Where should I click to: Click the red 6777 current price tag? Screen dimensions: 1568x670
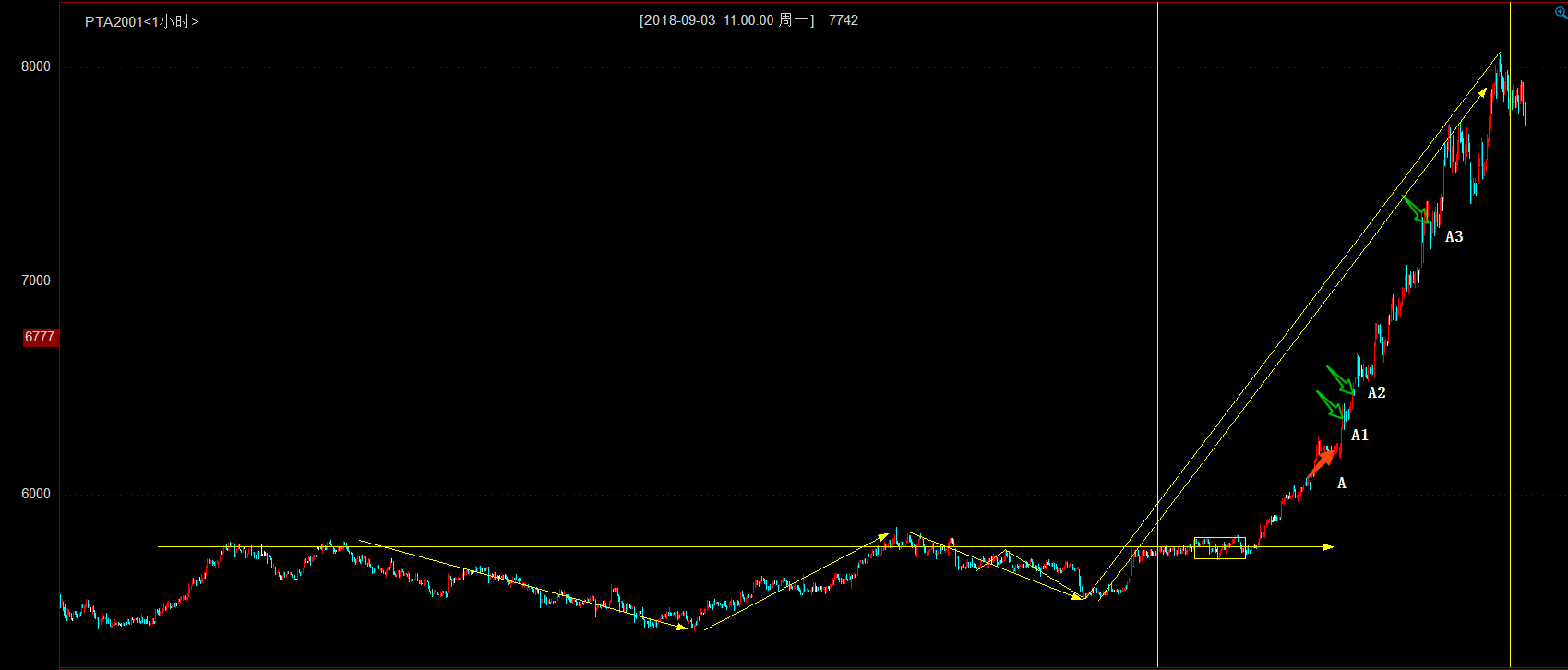coord(41,338)
